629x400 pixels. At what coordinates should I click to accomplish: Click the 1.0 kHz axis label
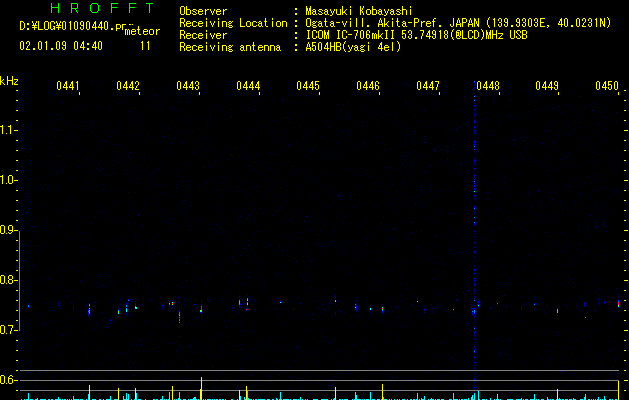click(x=8, y=180)
